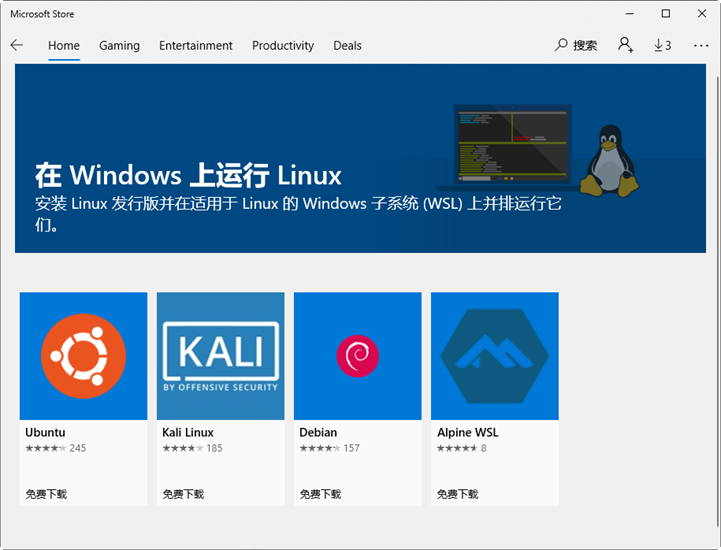Image resolution: width=721 pixels, height=550 pixels.
Task: Click the Ubuntu app title link
Action: (45, 433)
